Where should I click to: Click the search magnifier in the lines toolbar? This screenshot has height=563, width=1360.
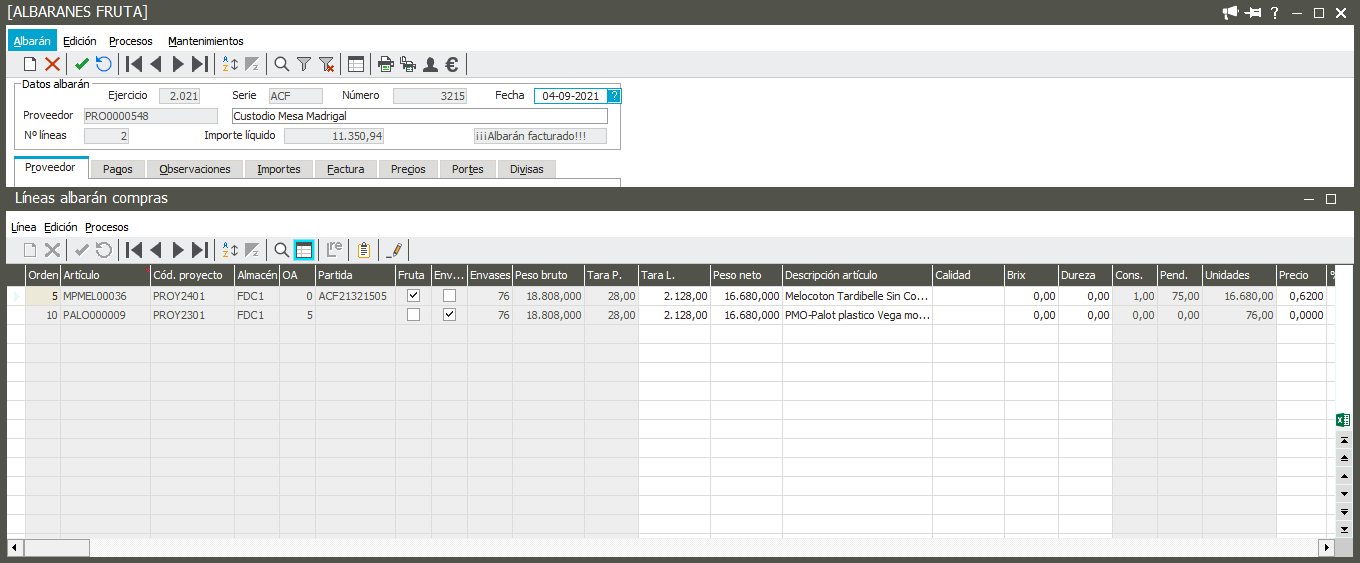point(282,250)
